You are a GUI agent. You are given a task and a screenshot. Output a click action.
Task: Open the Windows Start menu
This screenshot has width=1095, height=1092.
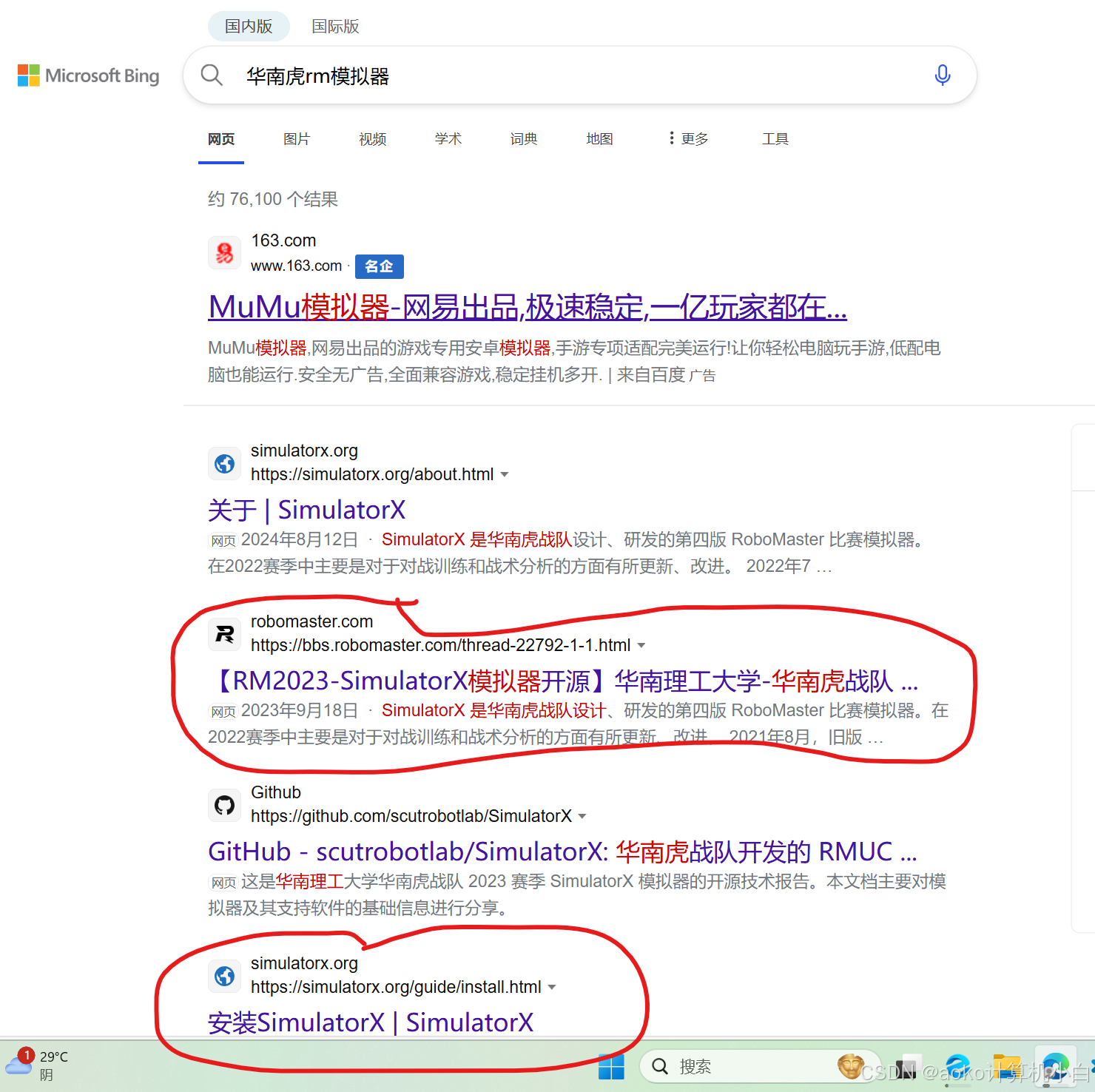pos(611,1067)
